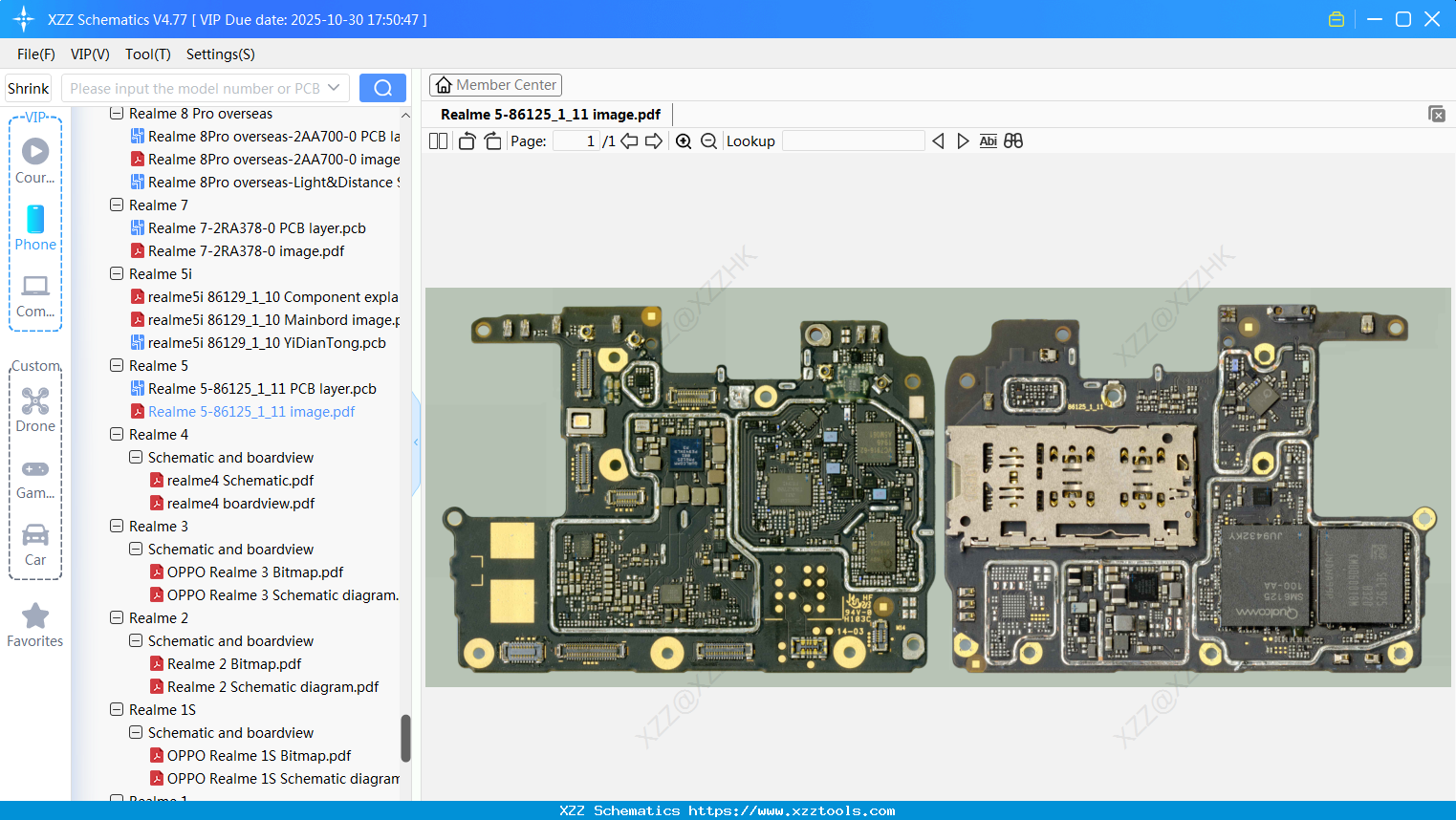The image size is (1456, 820).
Task: Open OPPO Realme 3 Bitmap.pdf
Action: (255, 572)
